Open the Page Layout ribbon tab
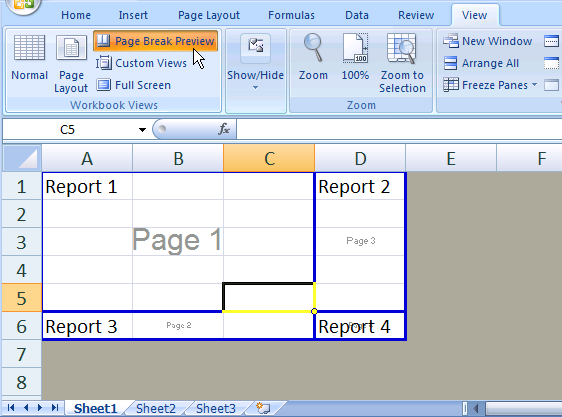The width and height of the screenshot is (562, 417). click(x=209, y=15)
